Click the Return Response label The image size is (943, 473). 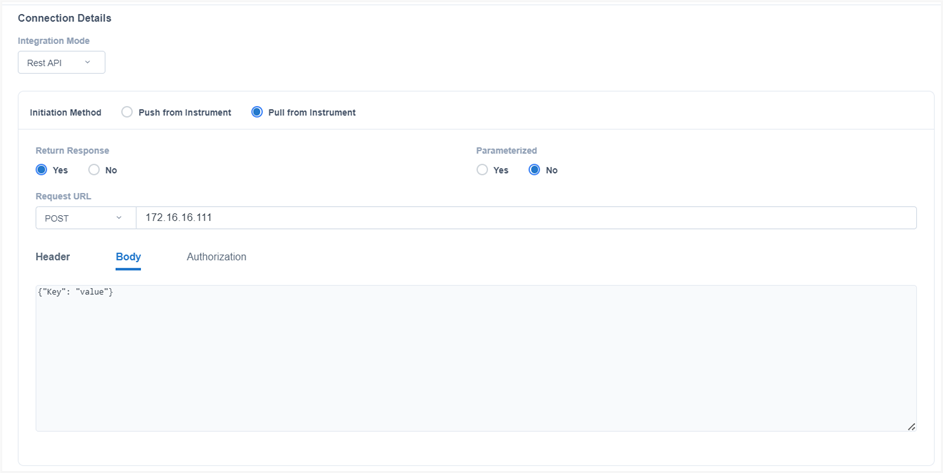pyautogui.click(x=72, y=150)
